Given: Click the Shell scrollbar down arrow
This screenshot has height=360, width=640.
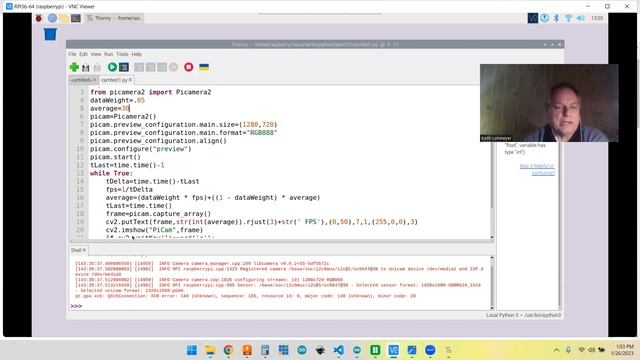Looking at the screenshot, I should (492, 308).
